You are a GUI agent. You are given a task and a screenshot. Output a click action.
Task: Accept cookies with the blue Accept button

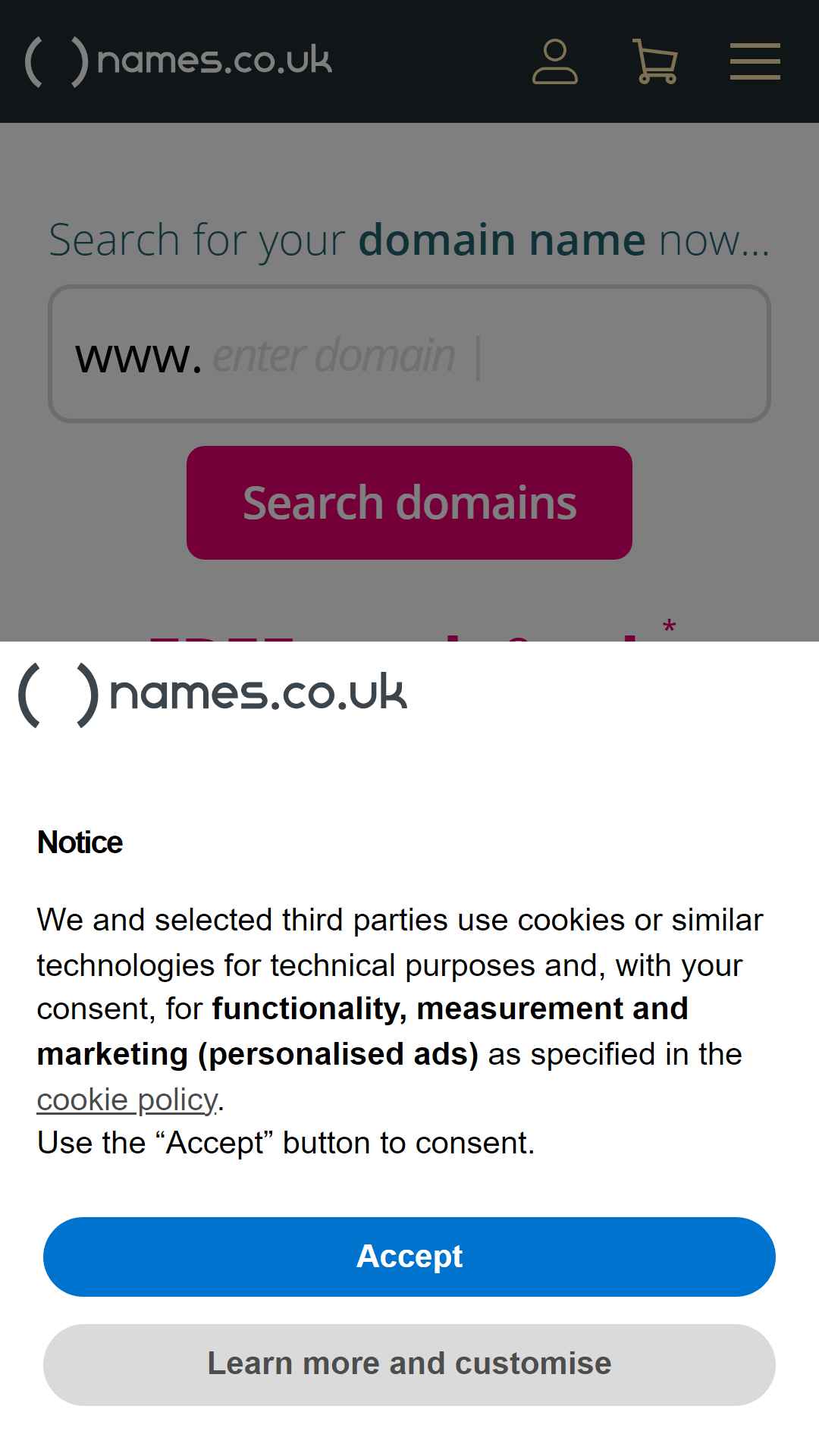point(409,1257)
